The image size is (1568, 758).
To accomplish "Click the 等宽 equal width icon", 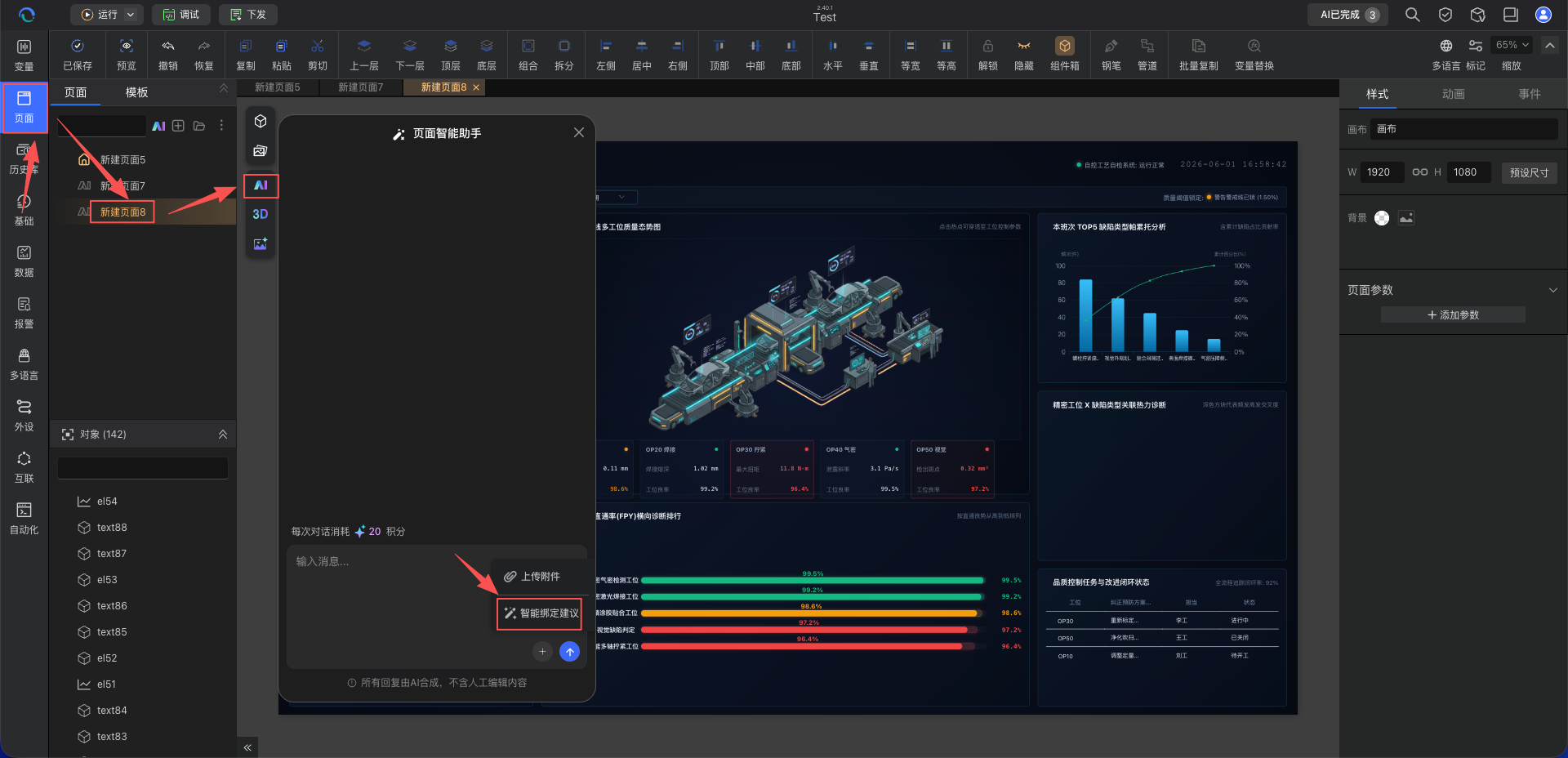I will [911, 46].
